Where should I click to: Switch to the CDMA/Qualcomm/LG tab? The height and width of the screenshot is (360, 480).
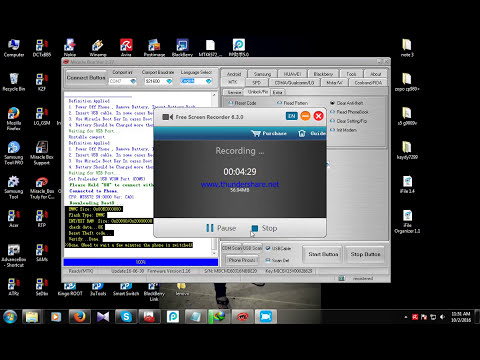(x=294, y=82)
